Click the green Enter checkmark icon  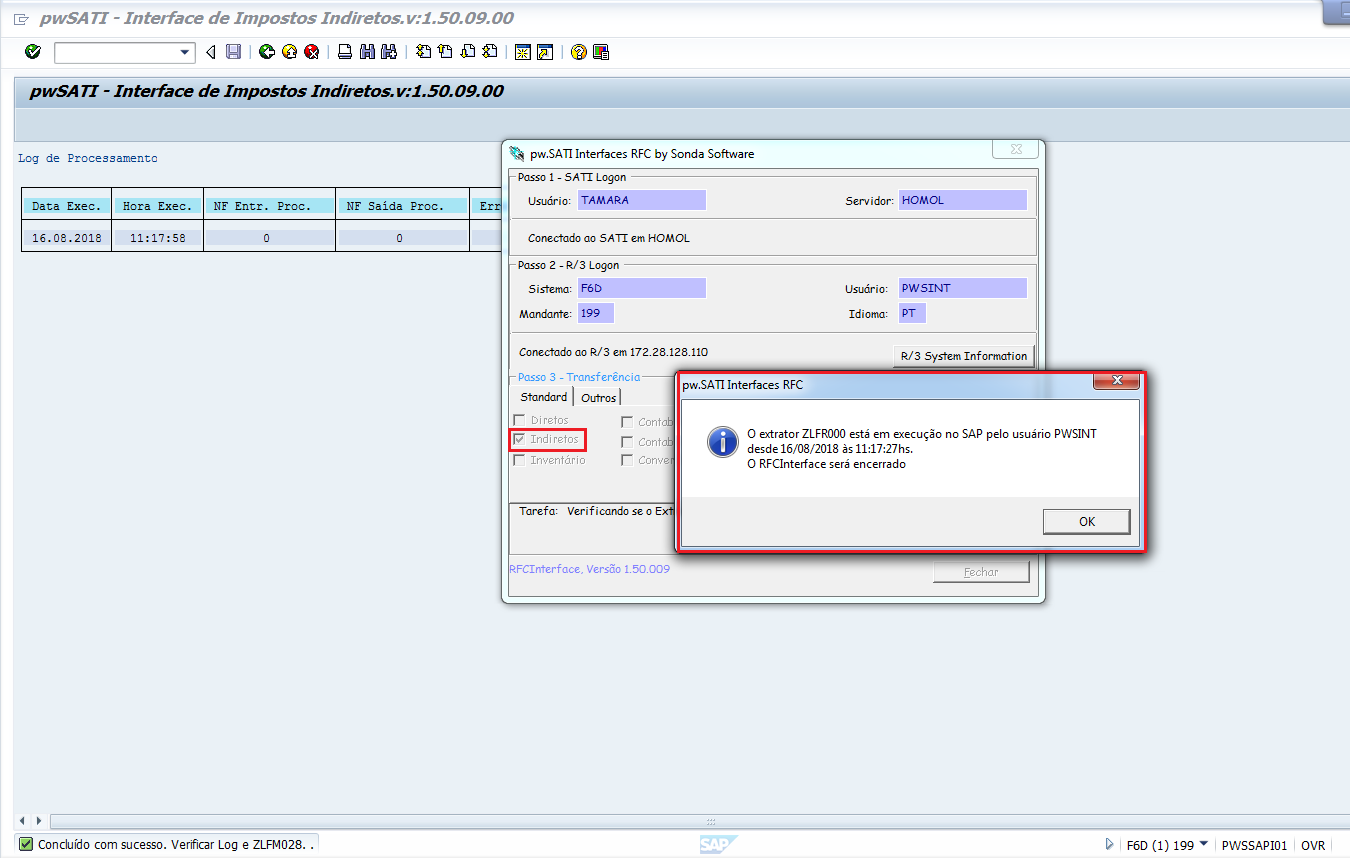click(x=33, y=52)
